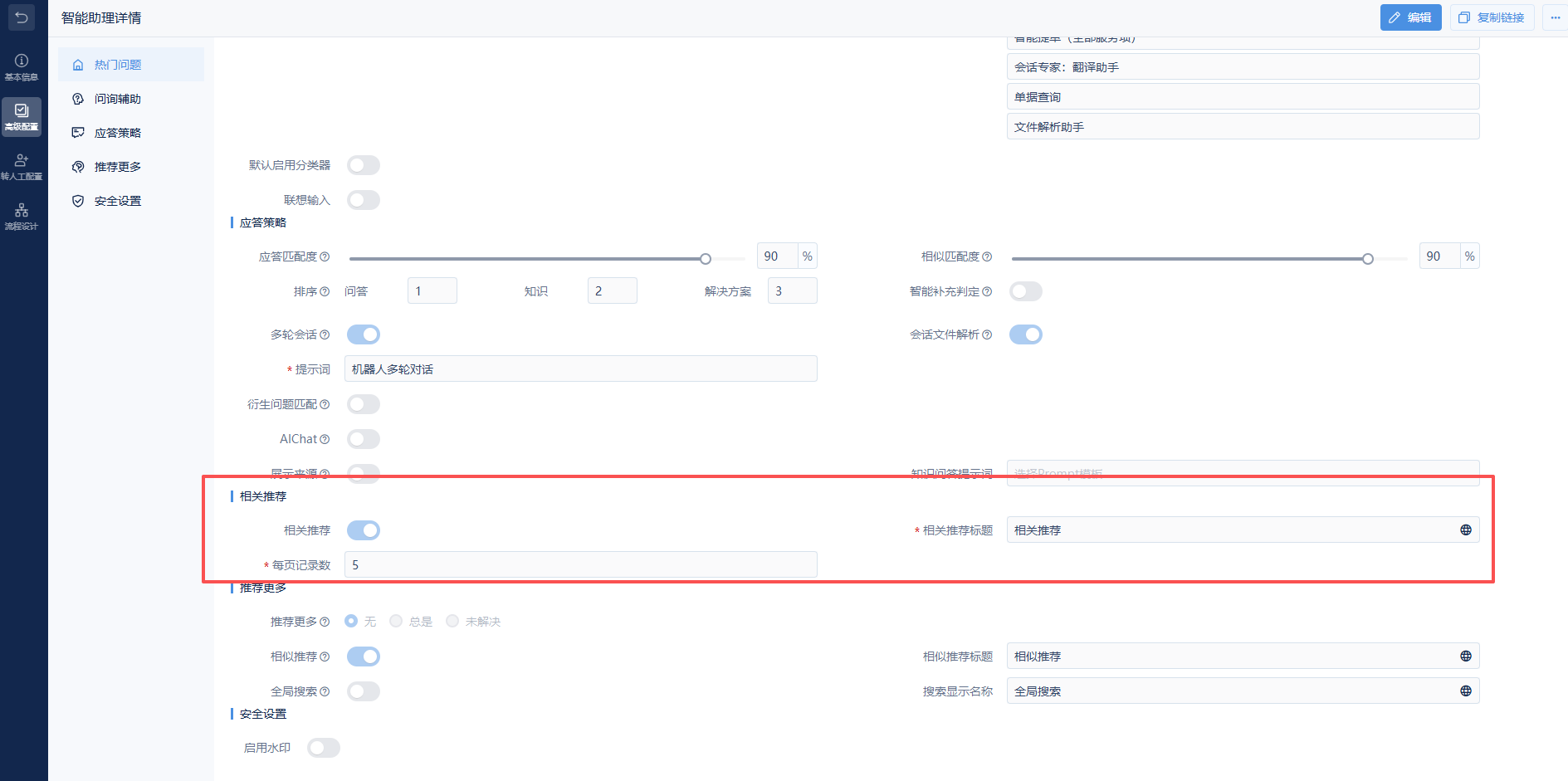Click globe icon in 相关推荐标题 field

coord(1465,530)
